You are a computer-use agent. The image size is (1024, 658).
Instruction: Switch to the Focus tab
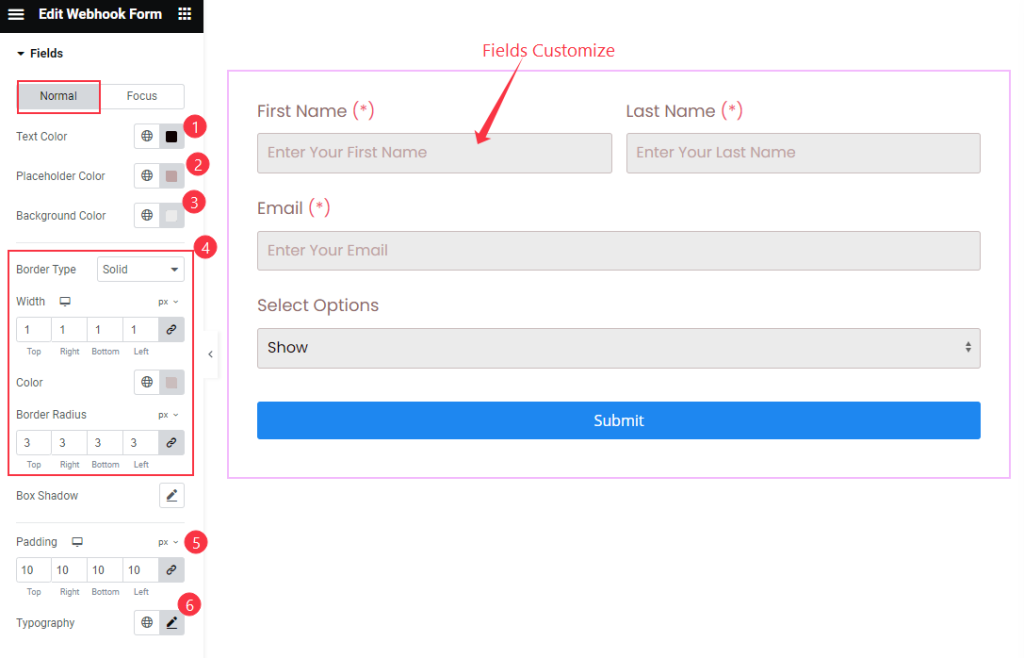coord(142,96)
